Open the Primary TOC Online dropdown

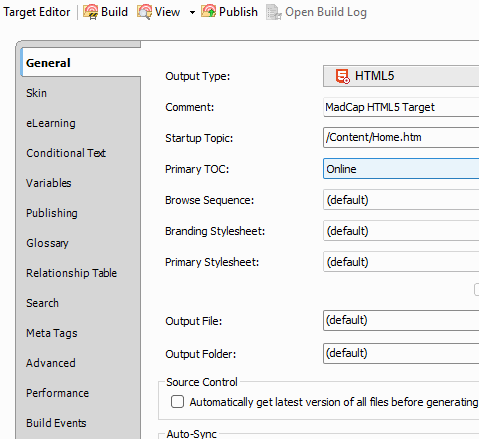pos(401,169)
